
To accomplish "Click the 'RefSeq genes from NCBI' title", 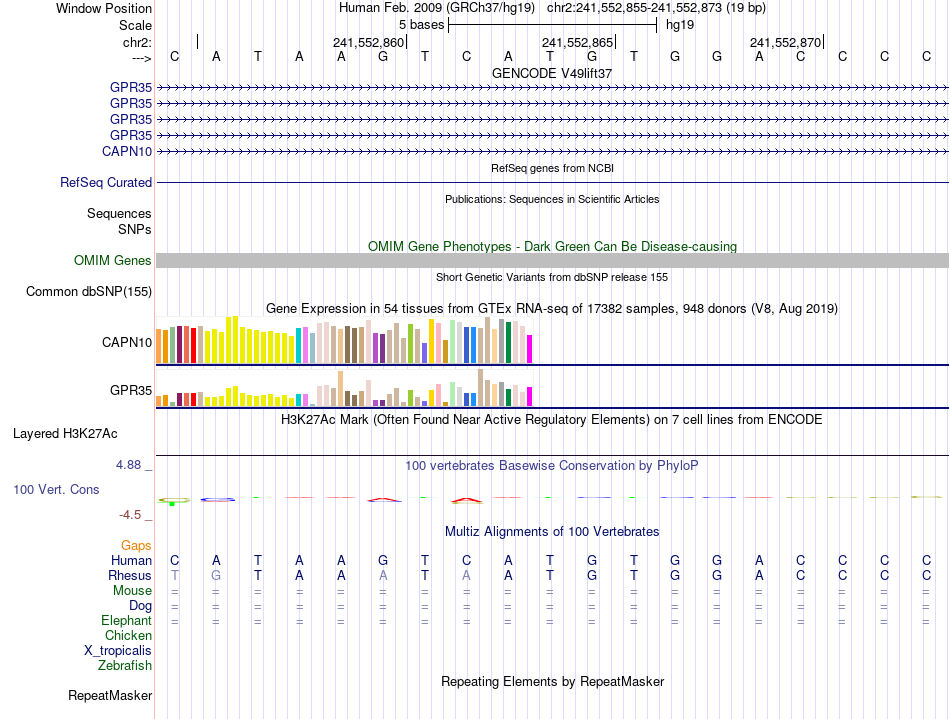I will tap(552, 168).
